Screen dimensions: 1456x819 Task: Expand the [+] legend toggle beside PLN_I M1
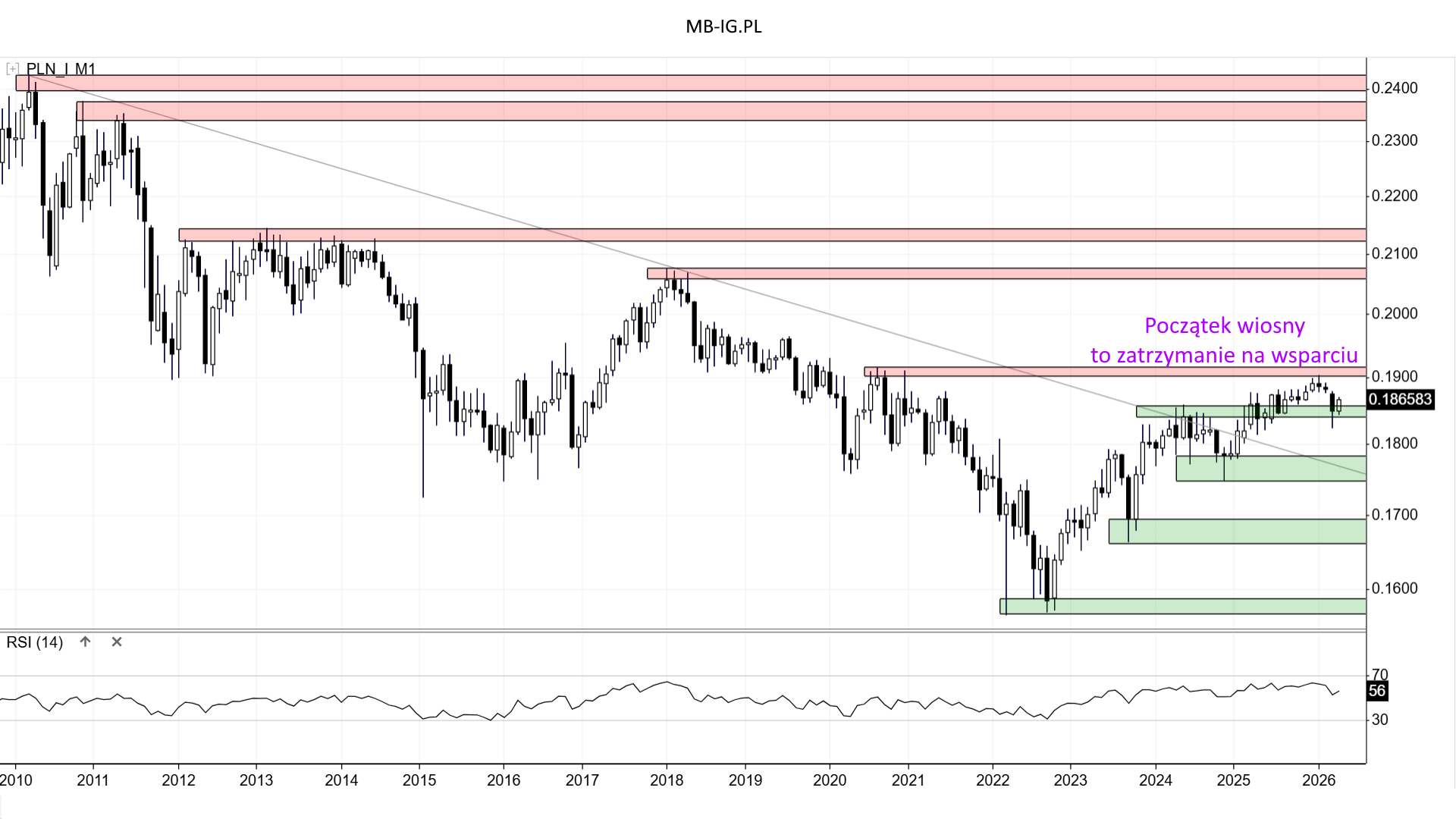[x=12, y=69]
